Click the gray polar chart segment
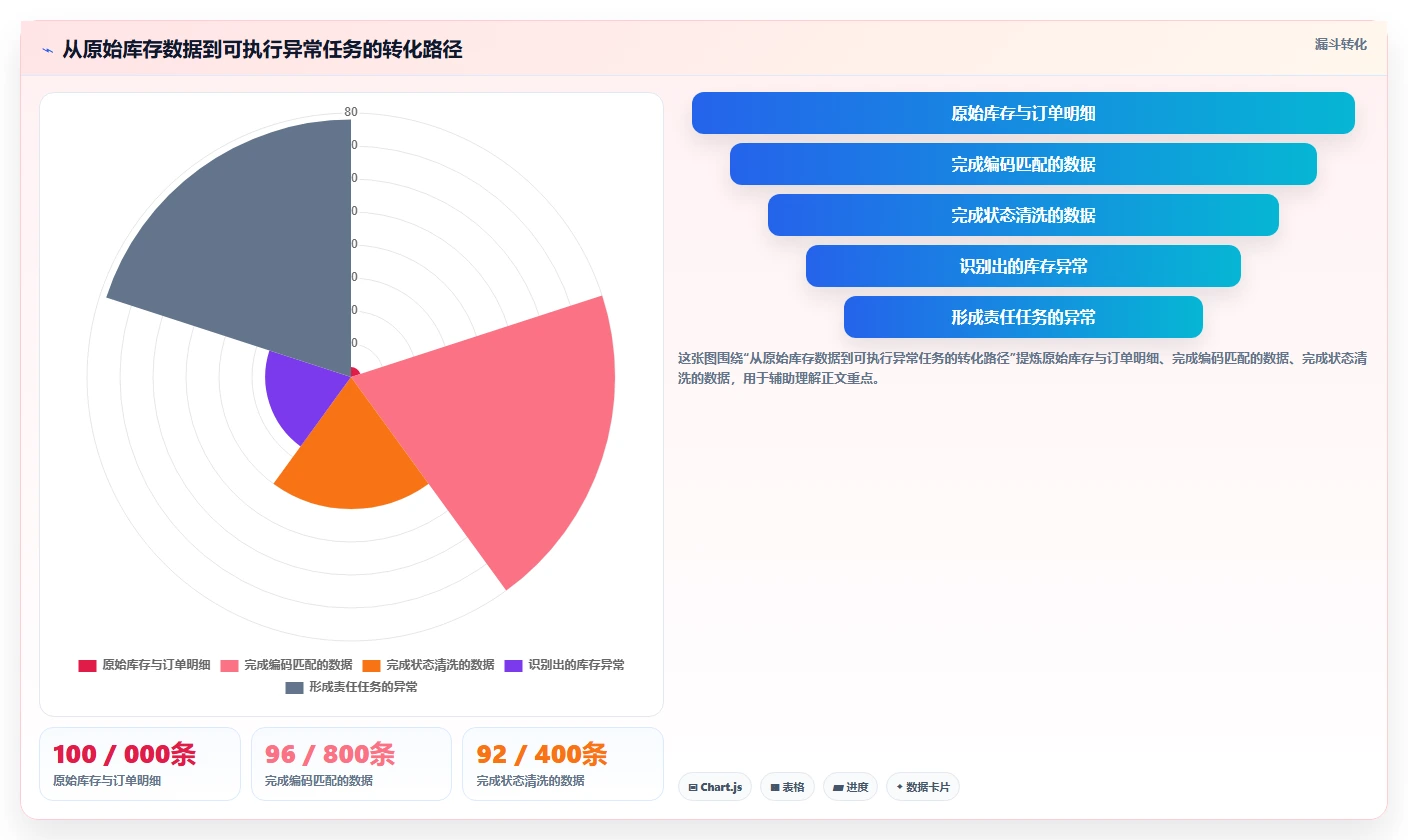 click(260, 240)
